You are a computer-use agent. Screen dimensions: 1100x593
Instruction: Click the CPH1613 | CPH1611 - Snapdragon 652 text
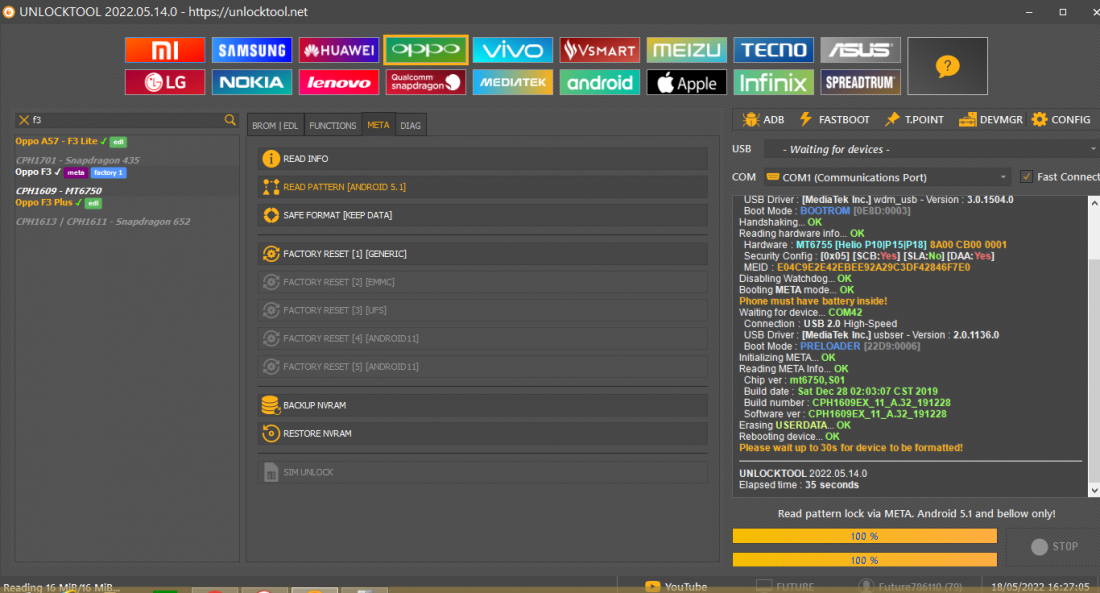tap(103, 222)
